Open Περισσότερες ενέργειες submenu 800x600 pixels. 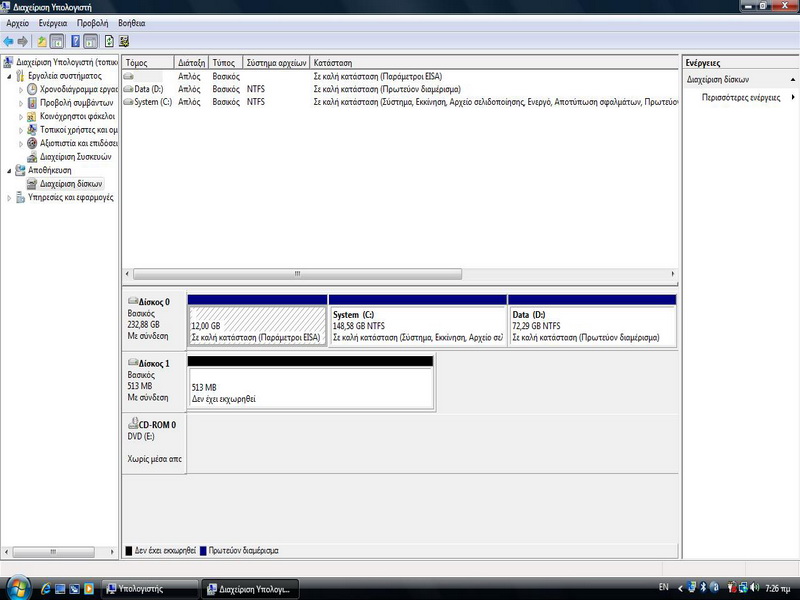[741, 97]
